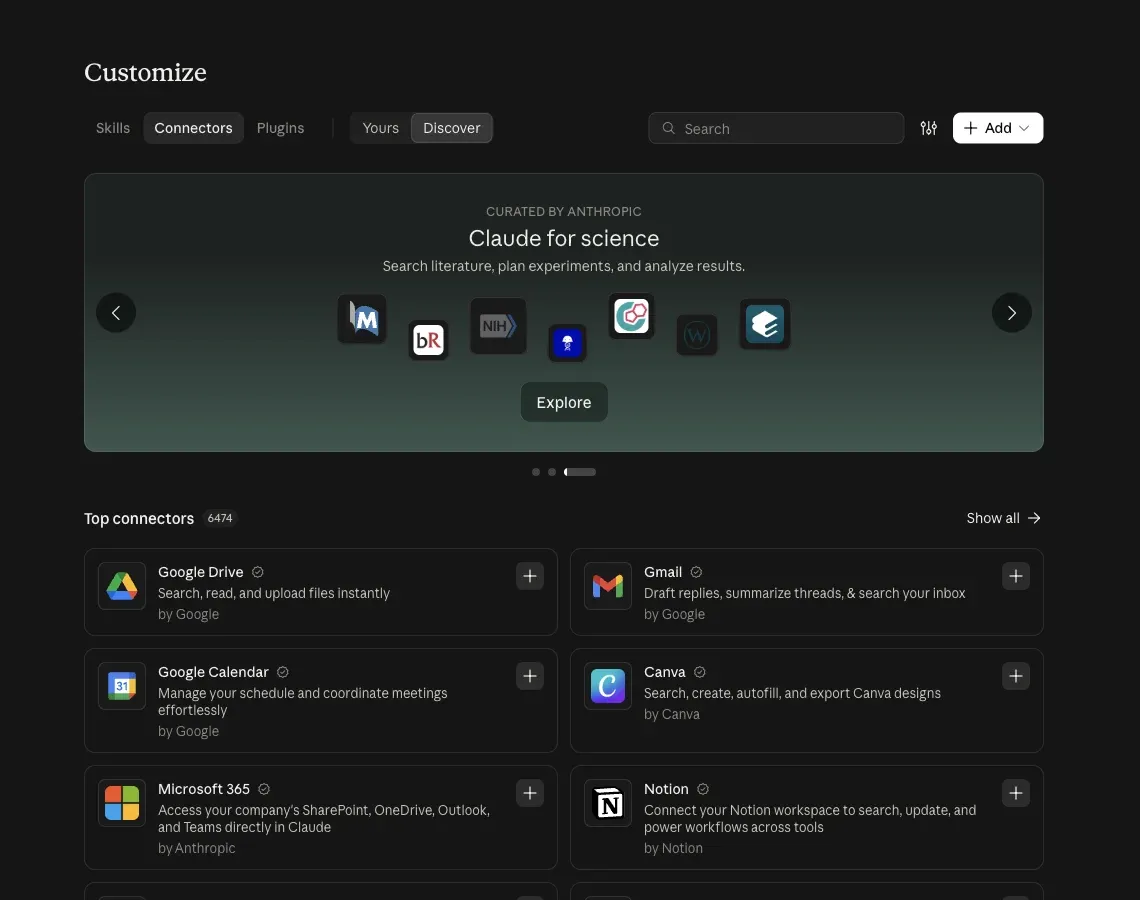Click the teal molecule connector icon

[x=631, y=316]
